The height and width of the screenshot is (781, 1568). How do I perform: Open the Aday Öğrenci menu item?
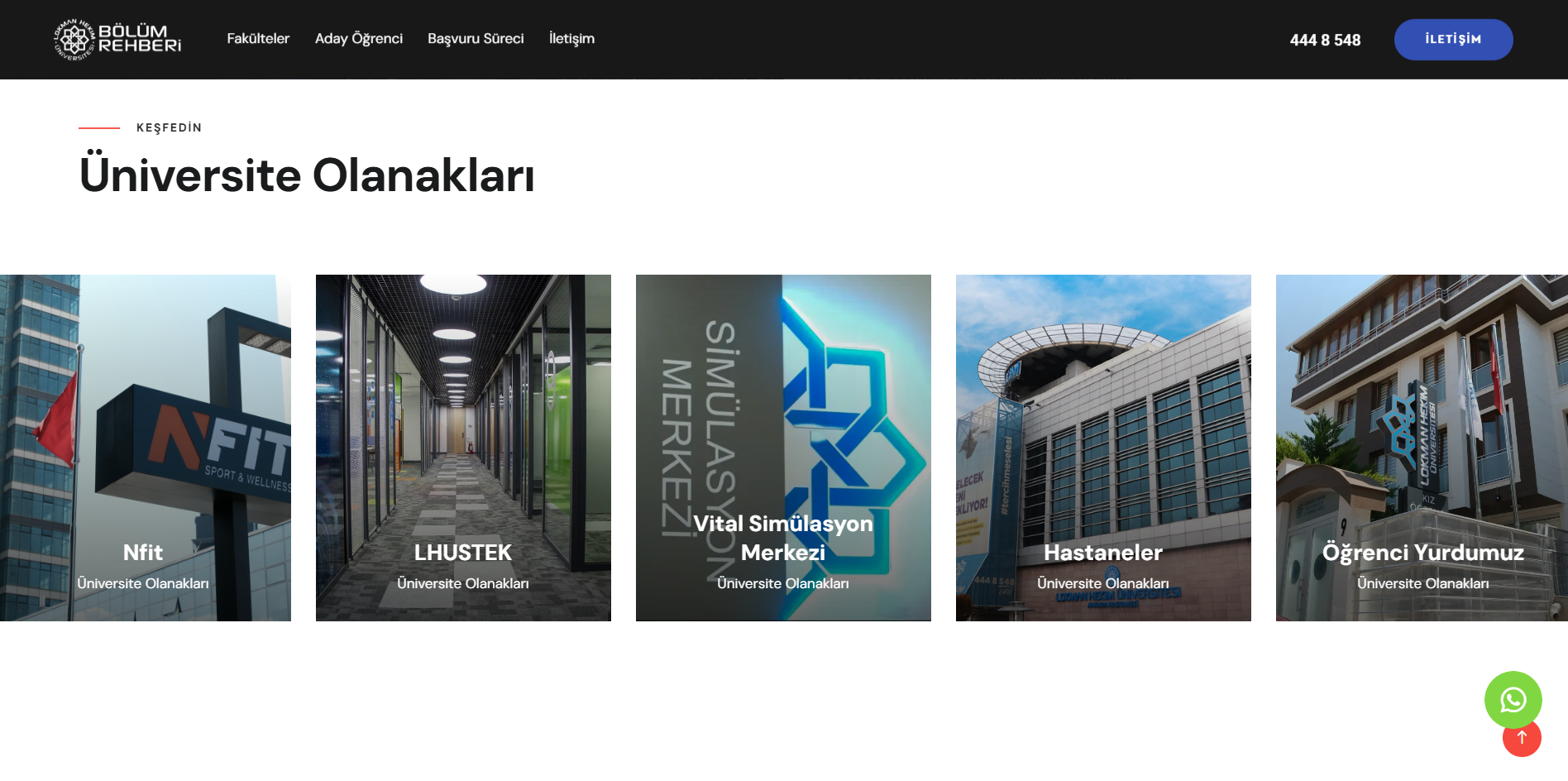[359, 39]
